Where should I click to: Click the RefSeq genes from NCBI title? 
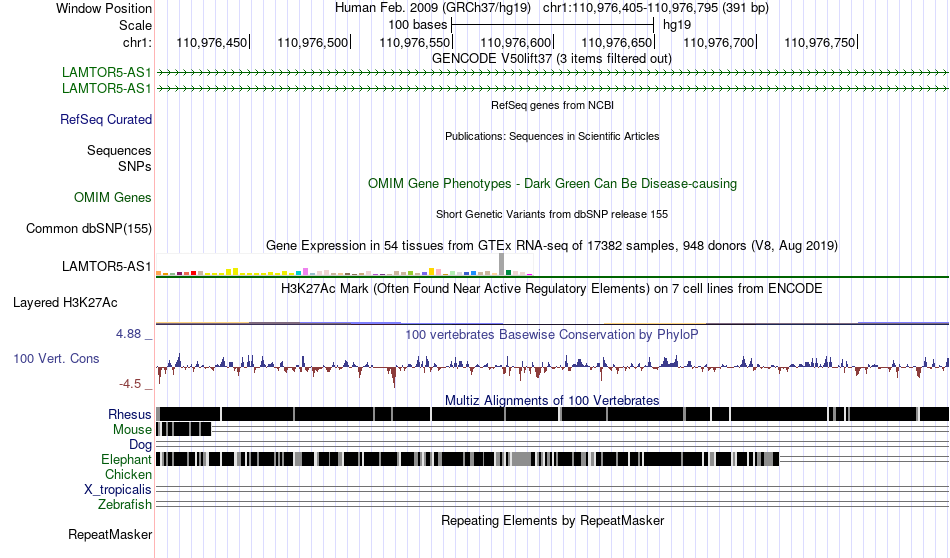point(552,105)
